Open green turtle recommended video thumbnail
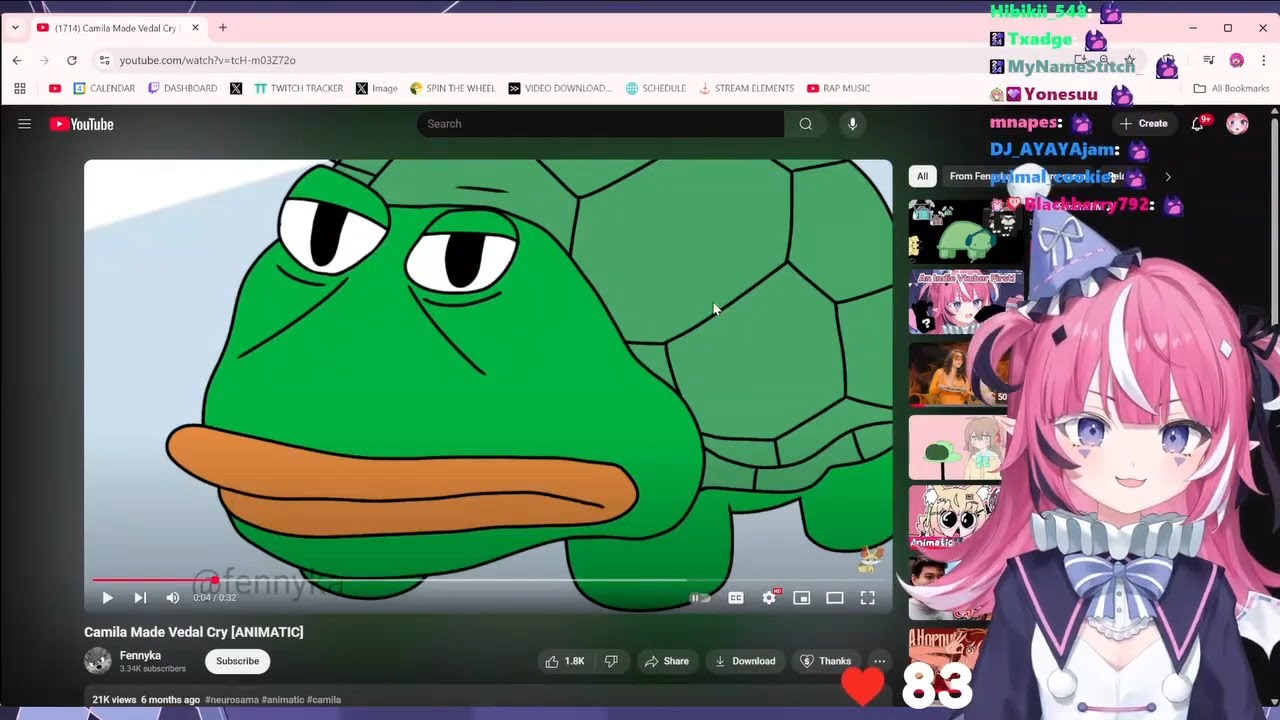The height and width of the screenshot is (720, 1280). coord(966,231)
